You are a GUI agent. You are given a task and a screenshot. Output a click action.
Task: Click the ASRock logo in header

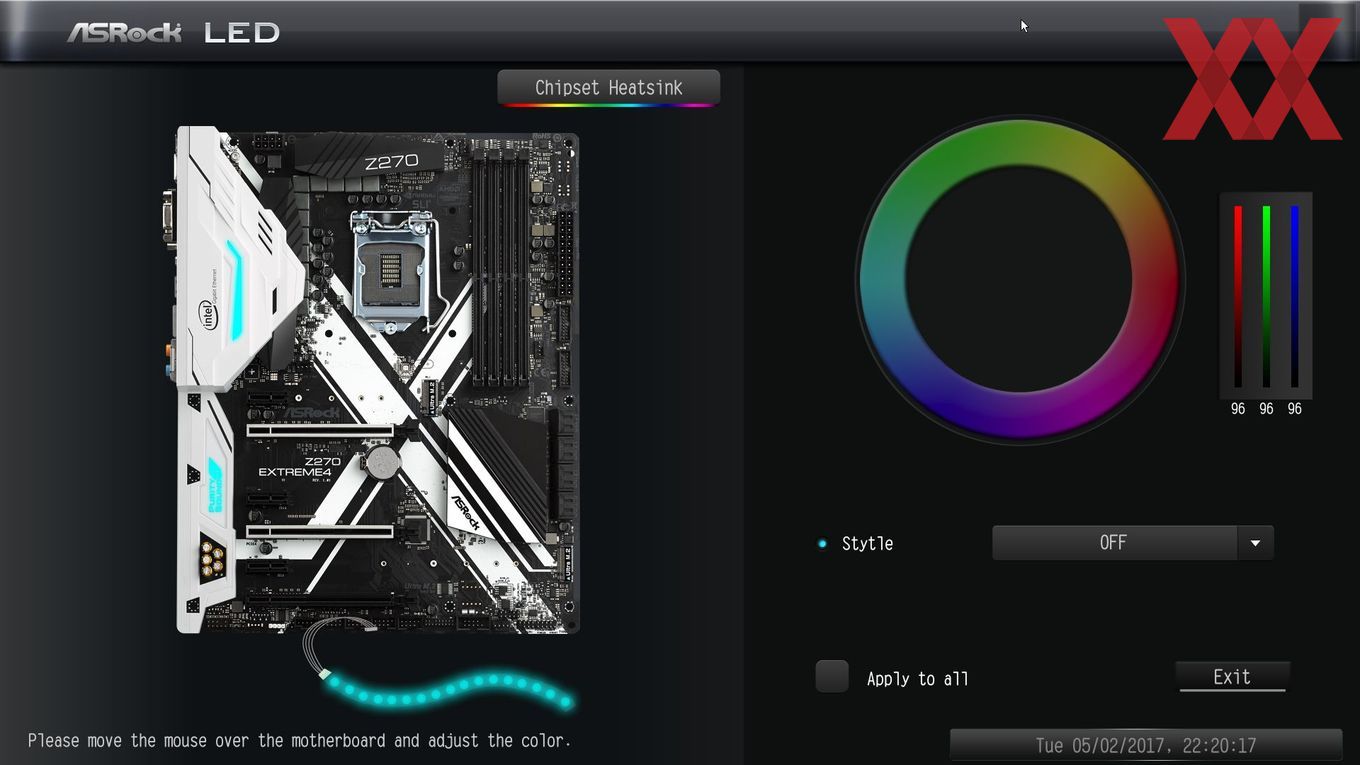124,32
